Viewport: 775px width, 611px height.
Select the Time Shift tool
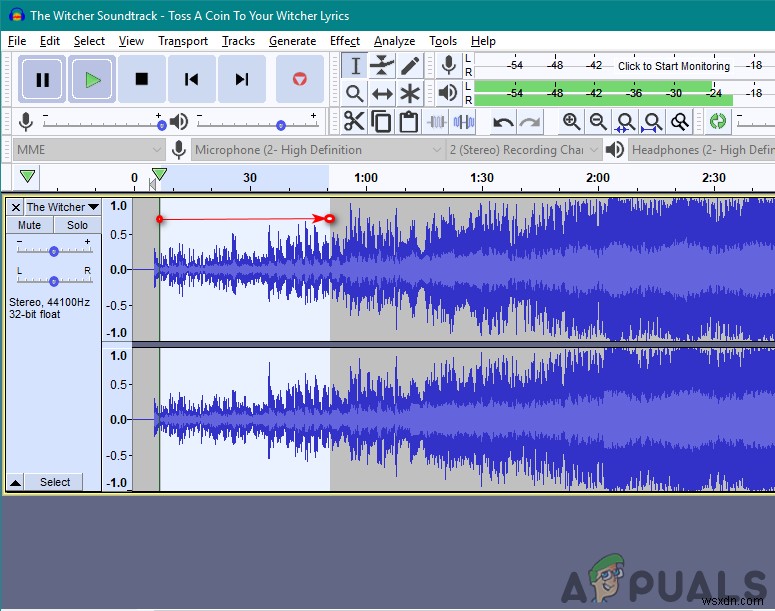pyautogui.click(x=382, y=94)
